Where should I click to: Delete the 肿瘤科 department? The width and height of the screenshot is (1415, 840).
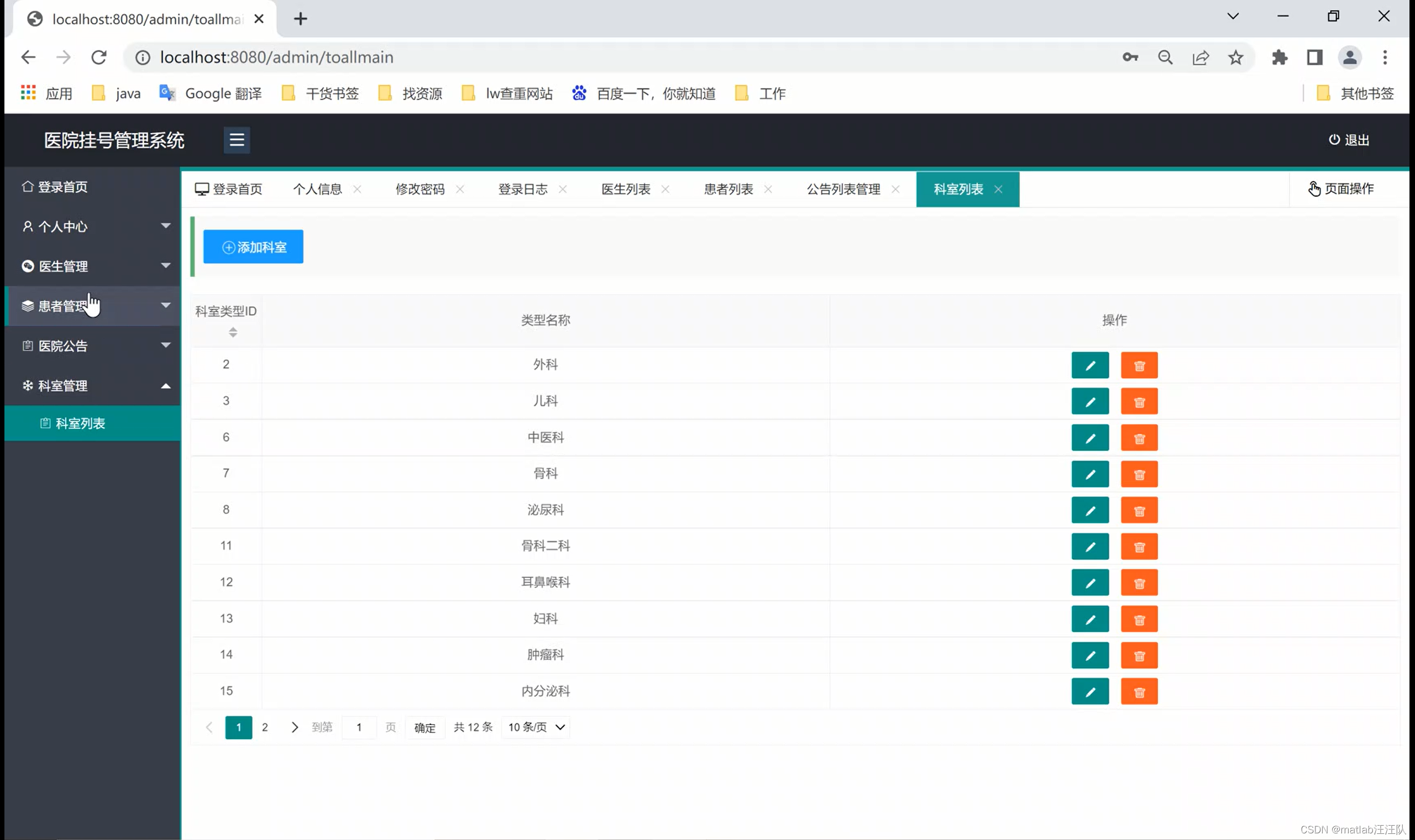point(1139,655)
